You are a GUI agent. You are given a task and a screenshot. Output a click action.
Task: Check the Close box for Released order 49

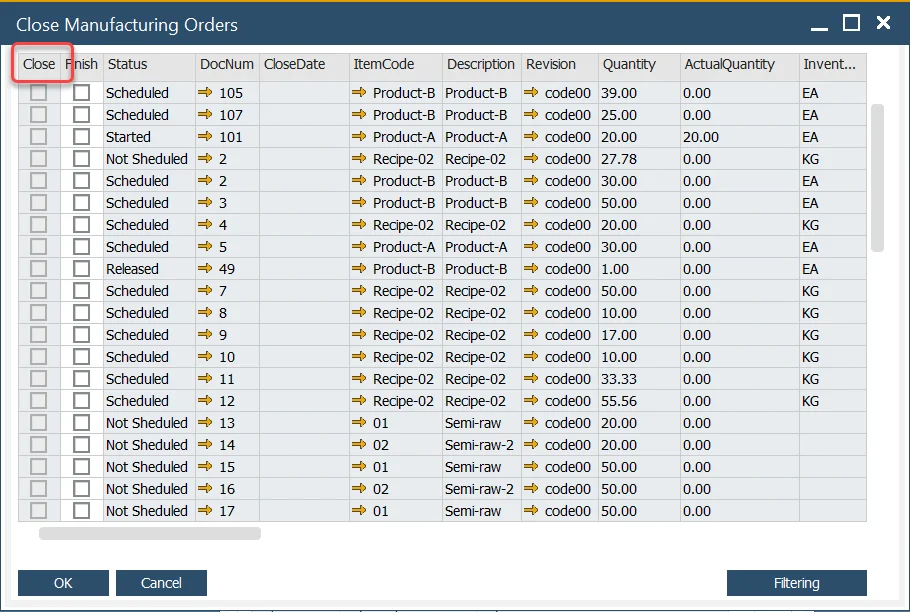[x=37, y=268]
